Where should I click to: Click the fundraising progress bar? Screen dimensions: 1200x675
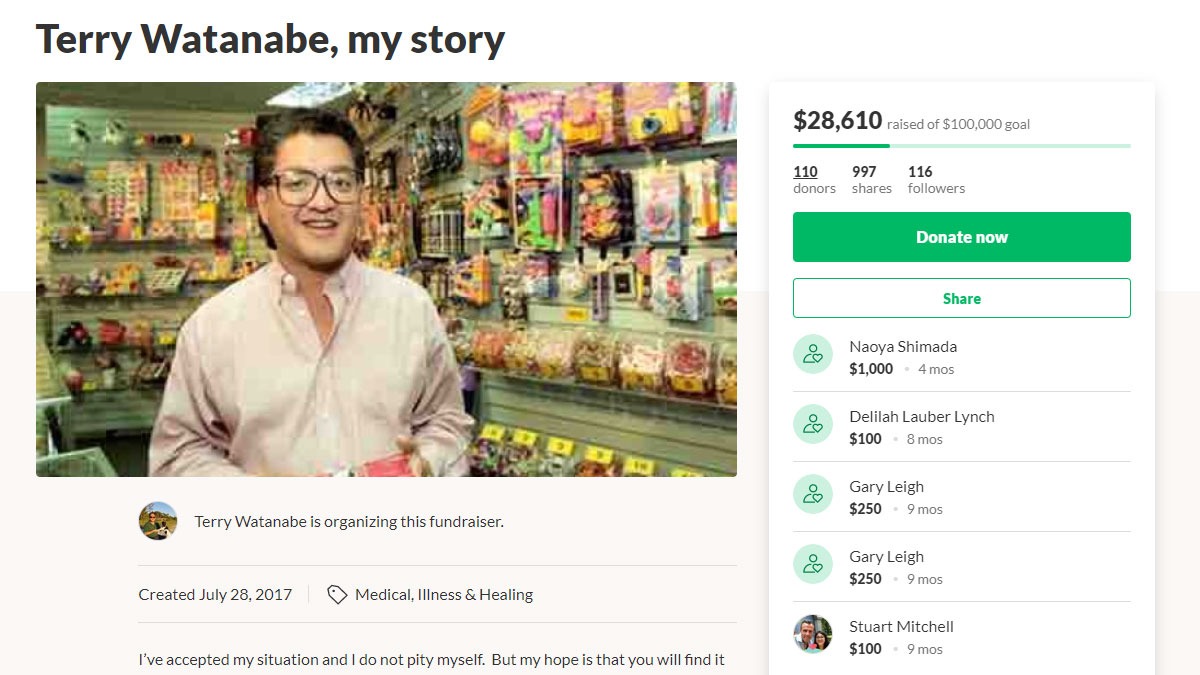[961, 146]
